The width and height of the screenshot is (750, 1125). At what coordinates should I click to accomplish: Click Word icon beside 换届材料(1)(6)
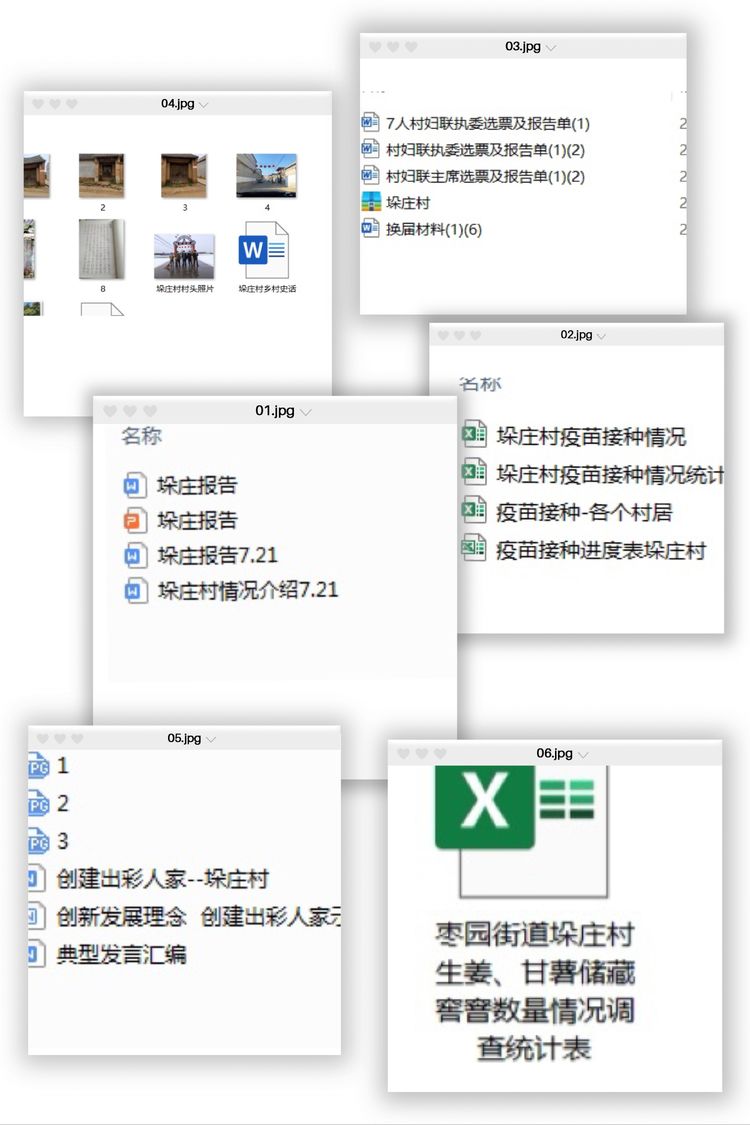(370, 229)
